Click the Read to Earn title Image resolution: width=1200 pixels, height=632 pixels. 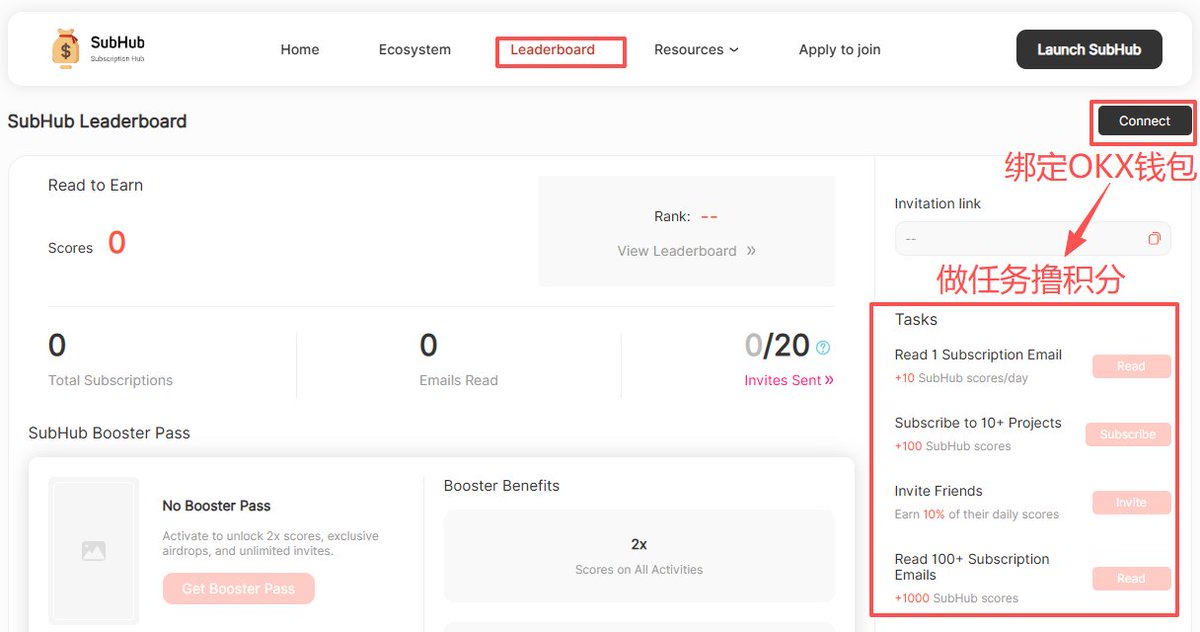[95, 185]
